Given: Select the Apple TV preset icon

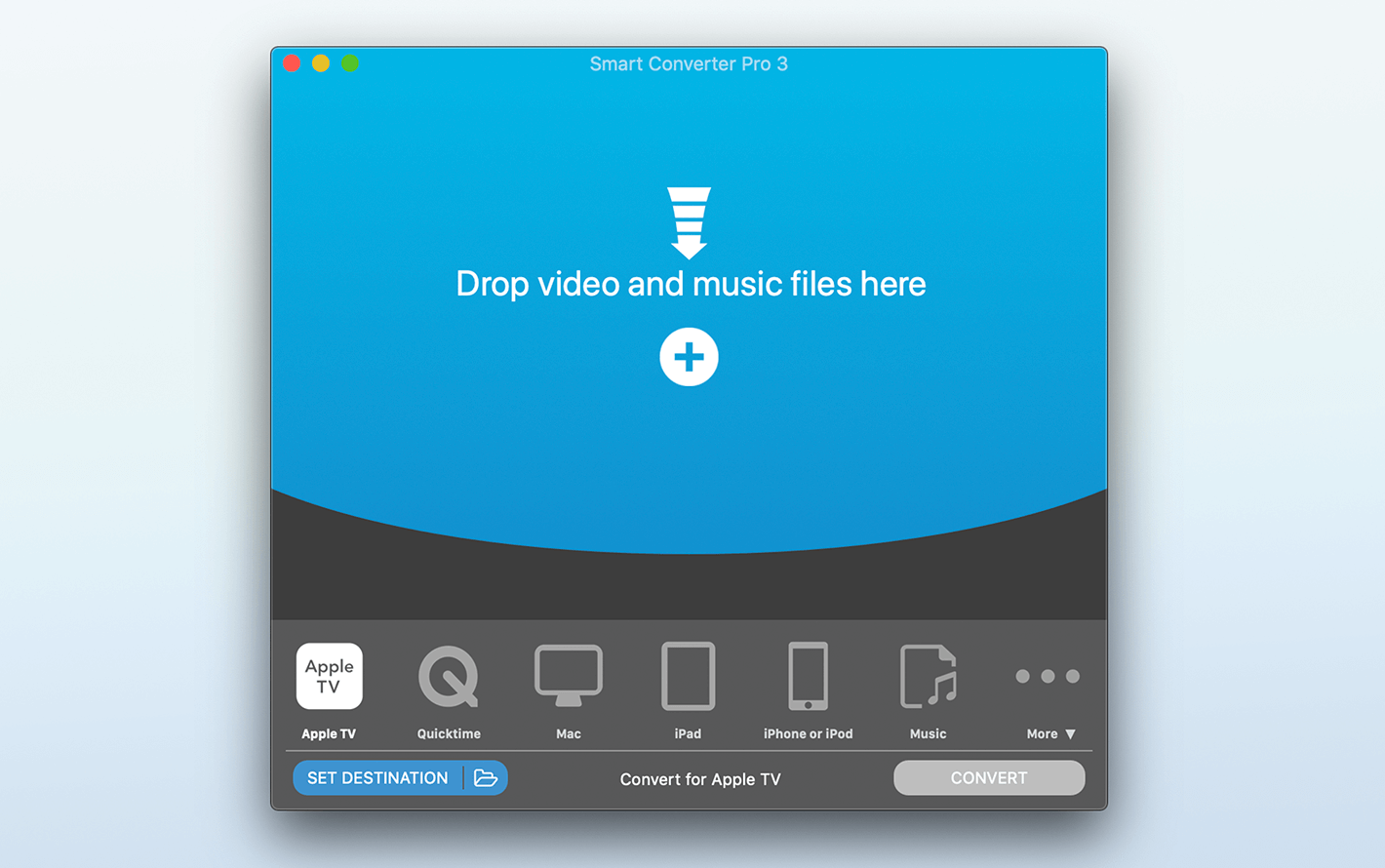Looking at the screenshot, I should click(x=330, y=676).
